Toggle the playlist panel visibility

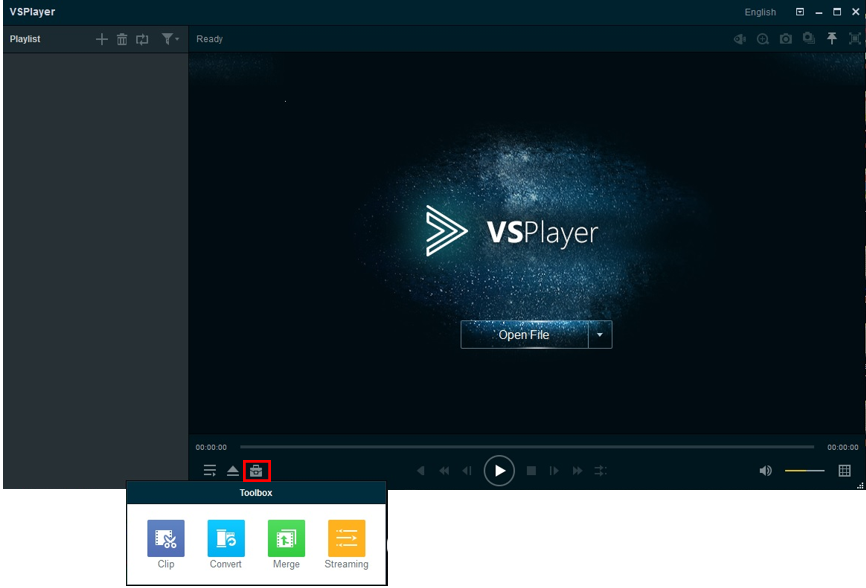[x=210, y=471]
